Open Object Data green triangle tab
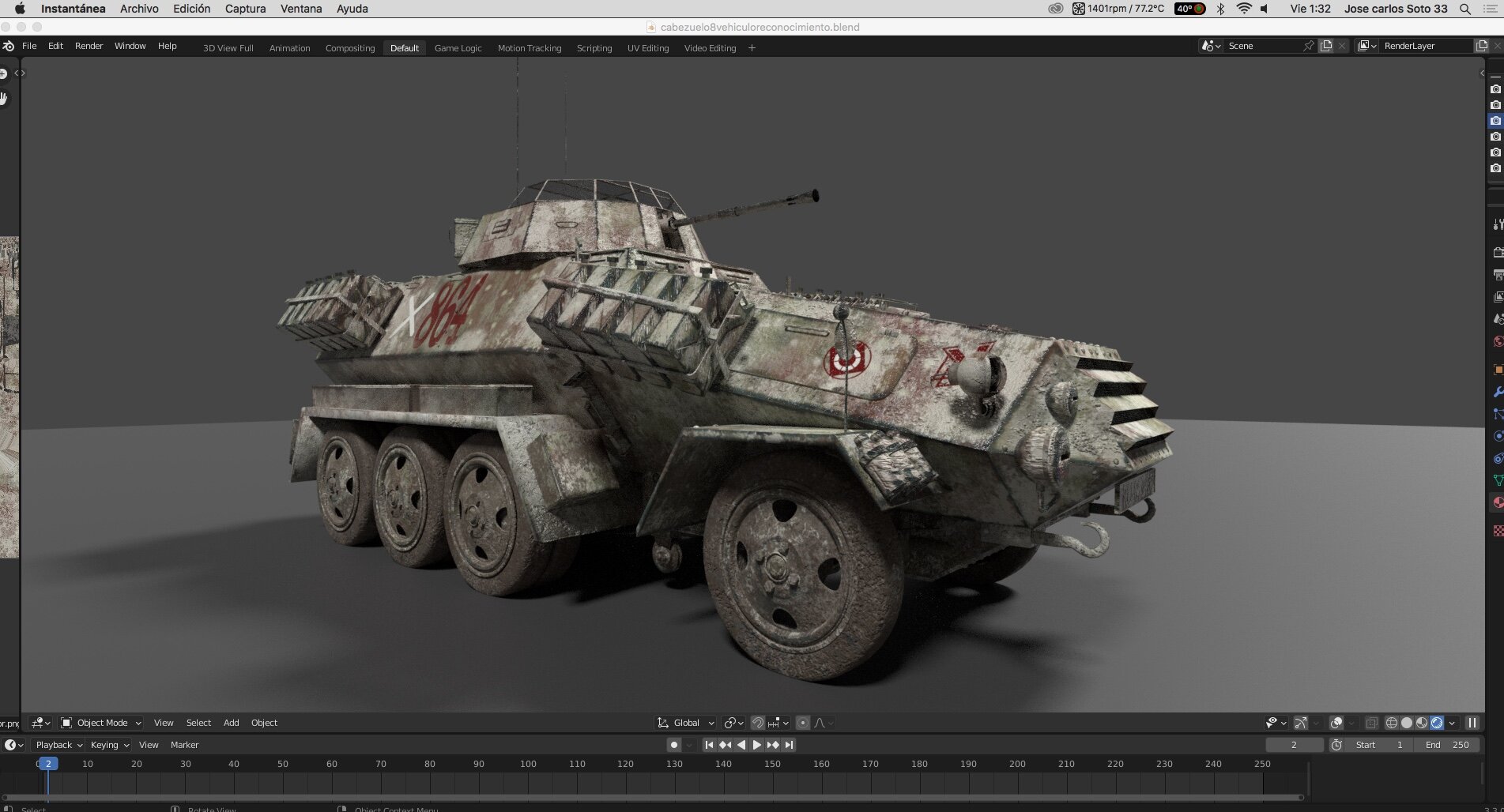Viewport: 1504px width, 812px height. [x=1498, y=480]
